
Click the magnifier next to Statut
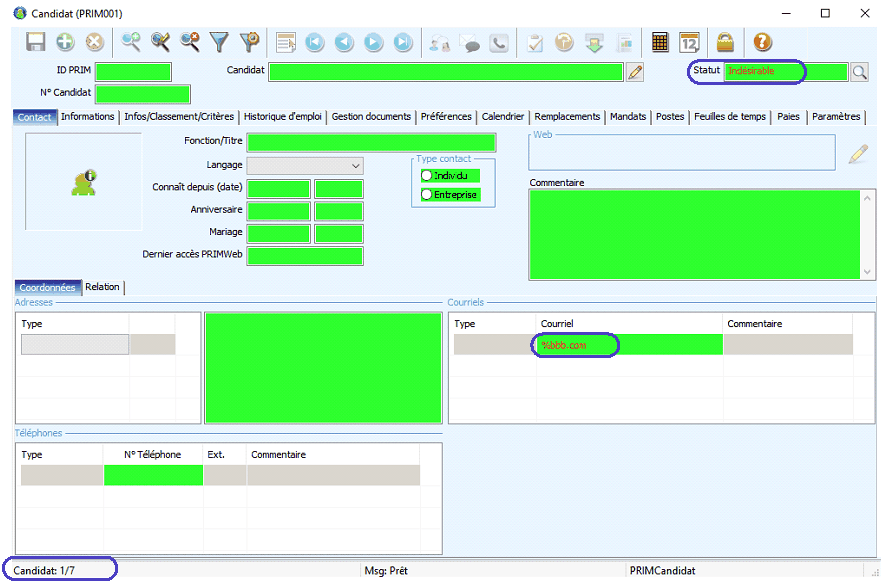(x=860, y=72)
